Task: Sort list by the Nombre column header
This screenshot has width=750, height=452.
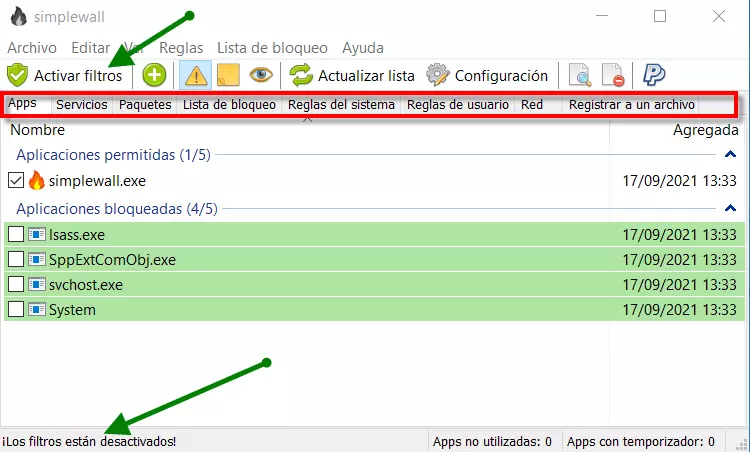Action: (x=38, y=130)
